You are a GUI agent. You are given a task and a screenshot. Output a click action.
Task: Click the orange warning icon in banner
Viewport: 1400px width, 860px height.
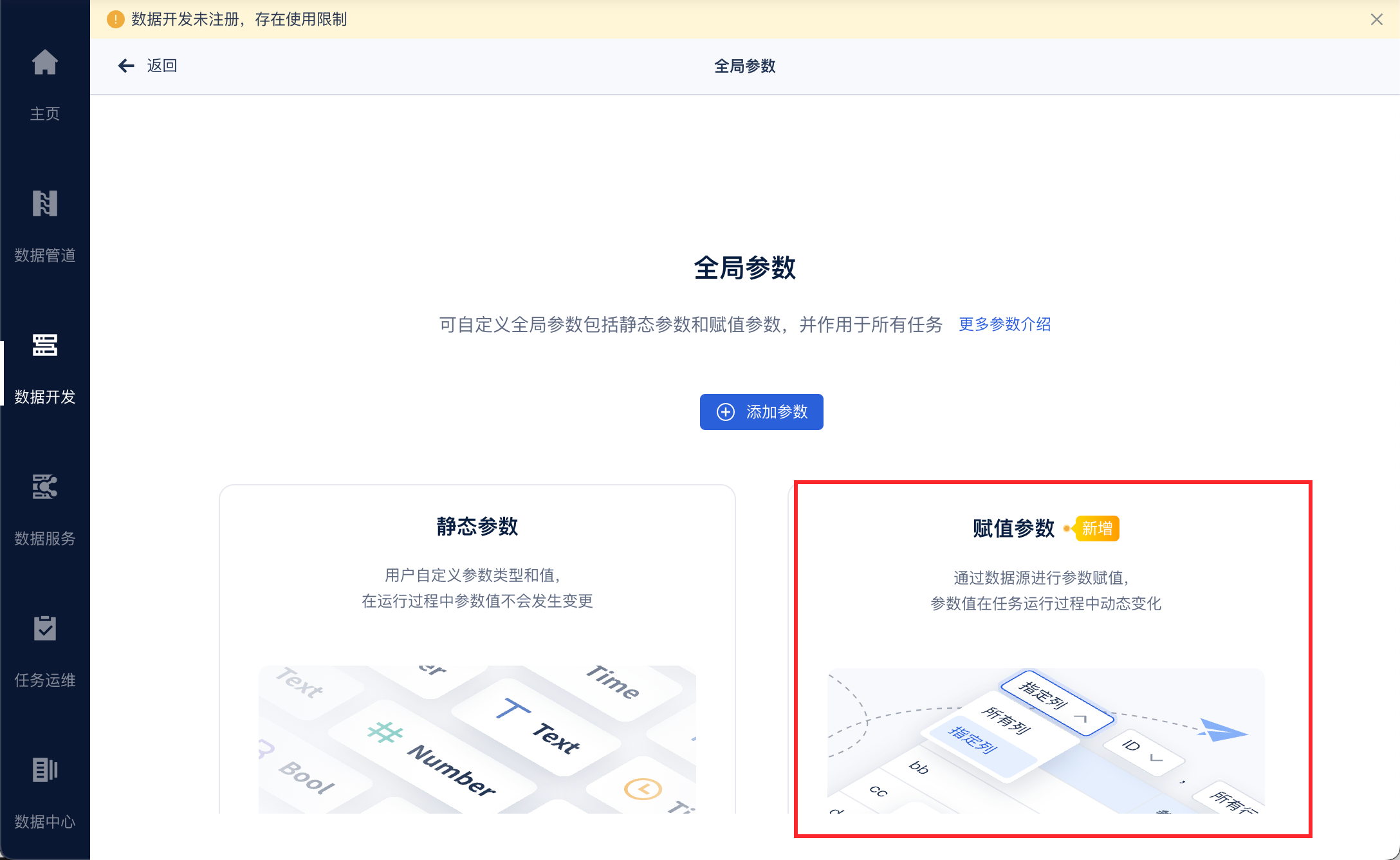point(115,19)
